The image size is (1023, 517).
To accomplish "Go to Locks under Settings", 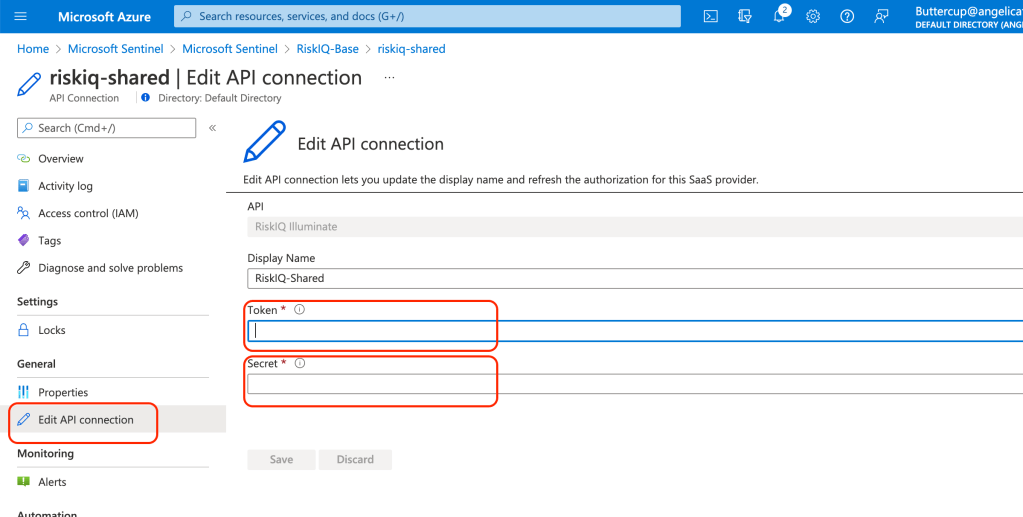I will (x=51, y=330).
